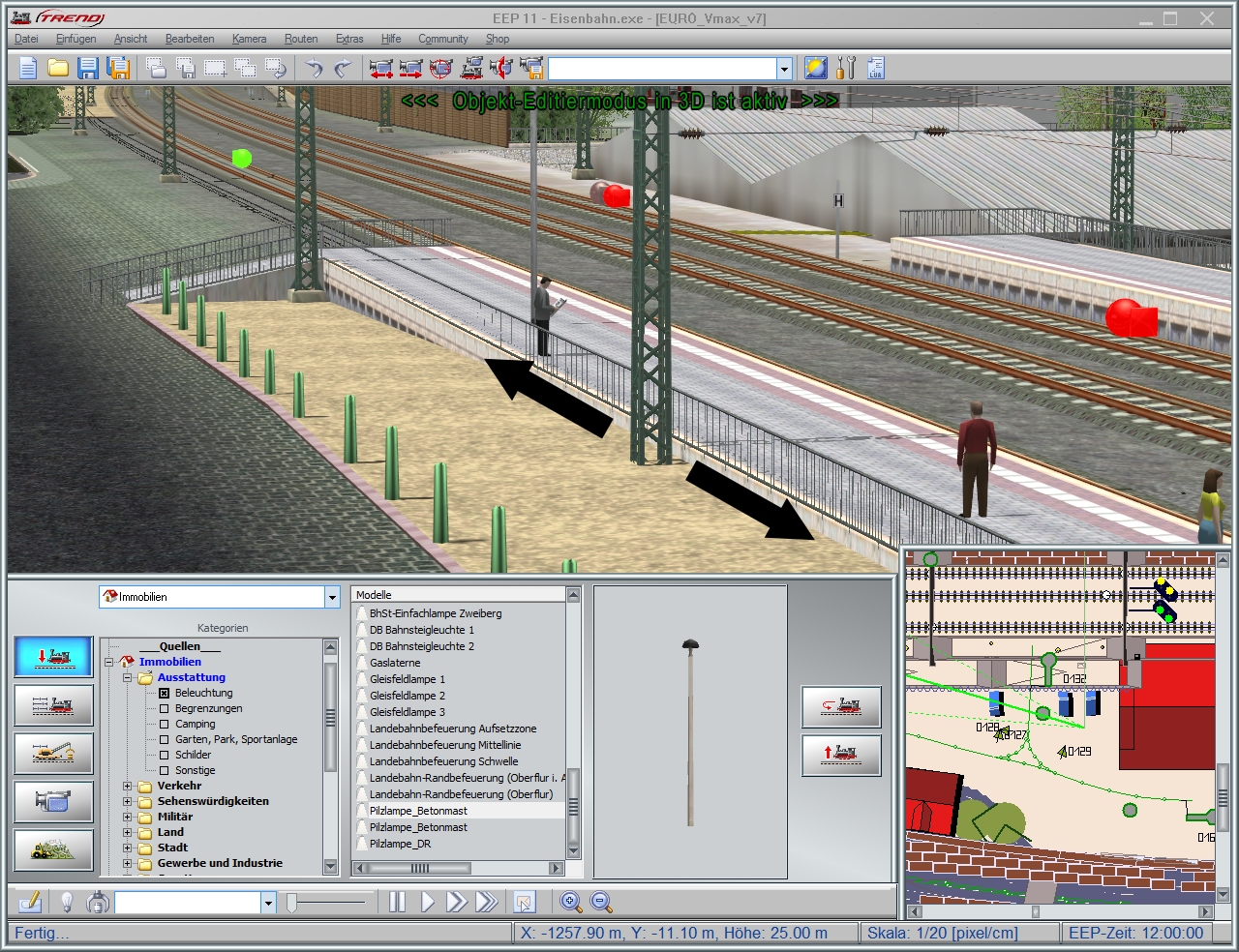Viewport: 1239px width, 952px height.
Task: Click the coupling icon beside the bottom dropdown
Action: 97,902
